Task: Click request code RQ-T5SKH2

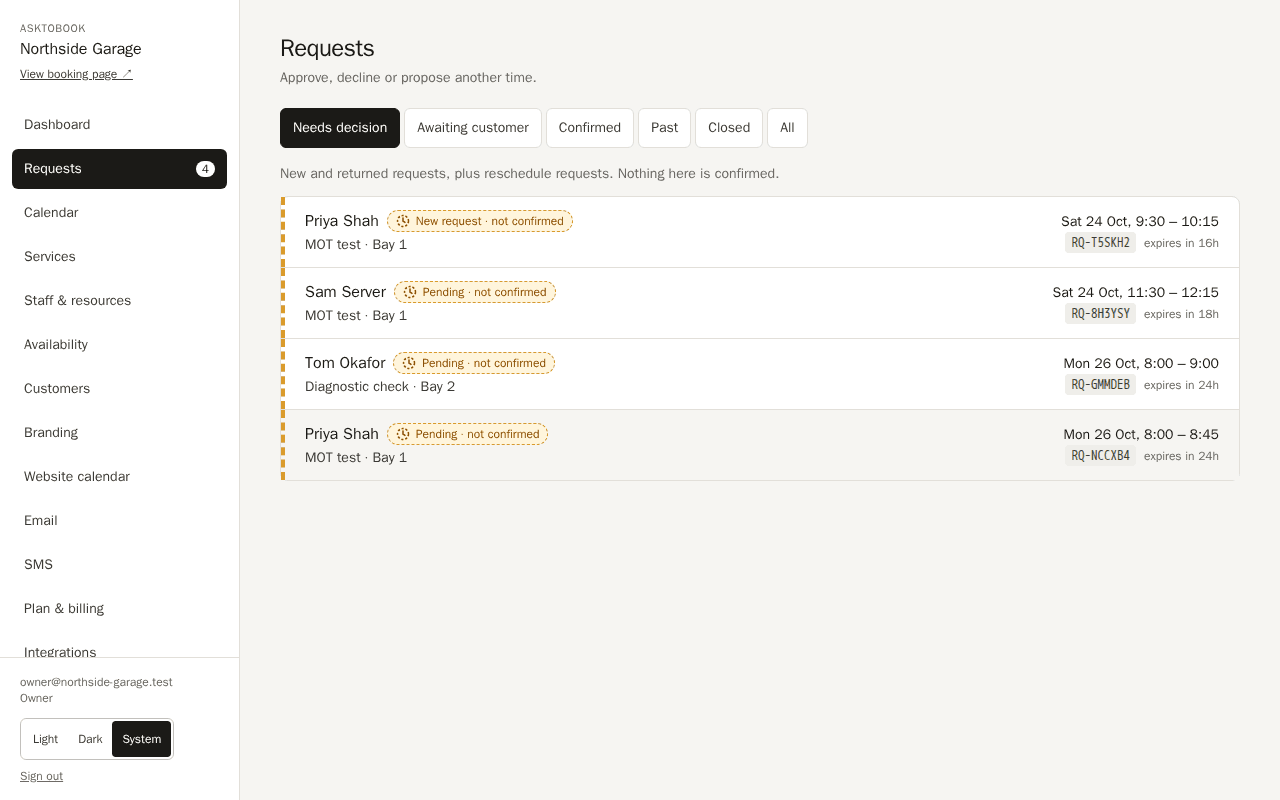Action: [1100, 243]
